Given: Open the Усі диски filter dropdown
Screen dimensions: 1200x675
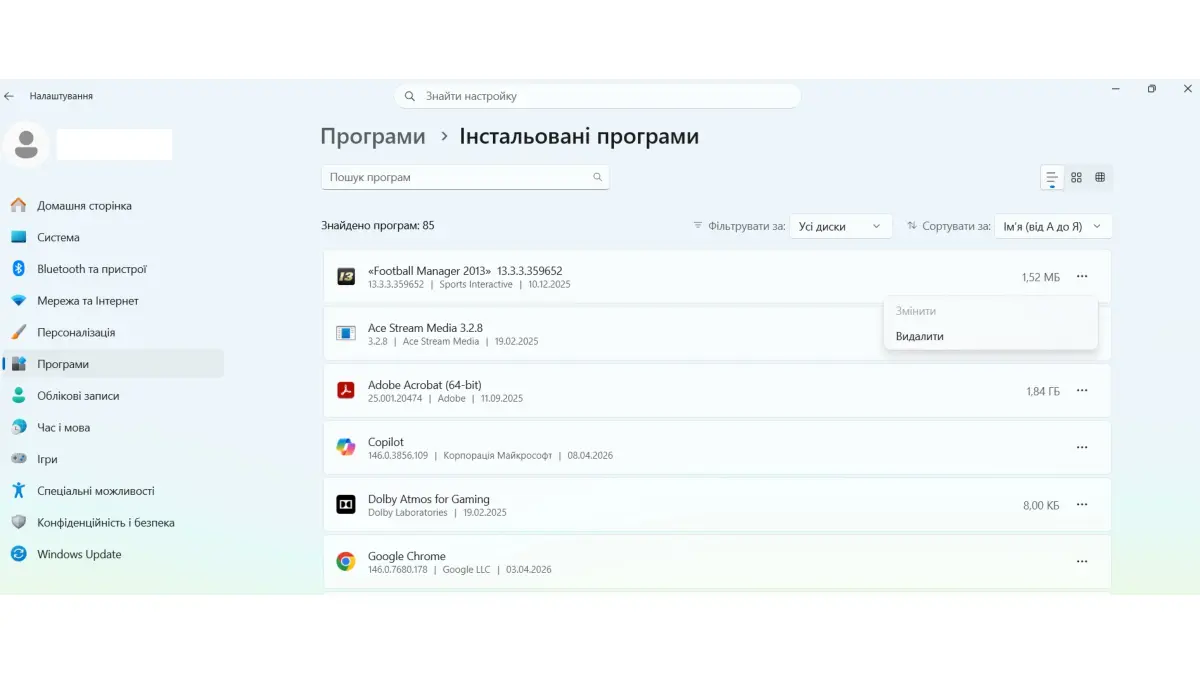Looking at the screenshot, I should point(840,227).
